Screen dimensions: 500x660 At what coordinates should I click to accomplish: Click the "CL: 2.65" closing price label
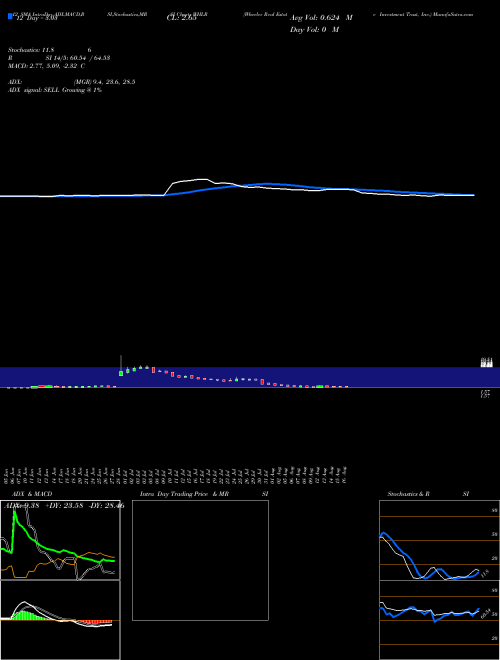pos(181,18)
